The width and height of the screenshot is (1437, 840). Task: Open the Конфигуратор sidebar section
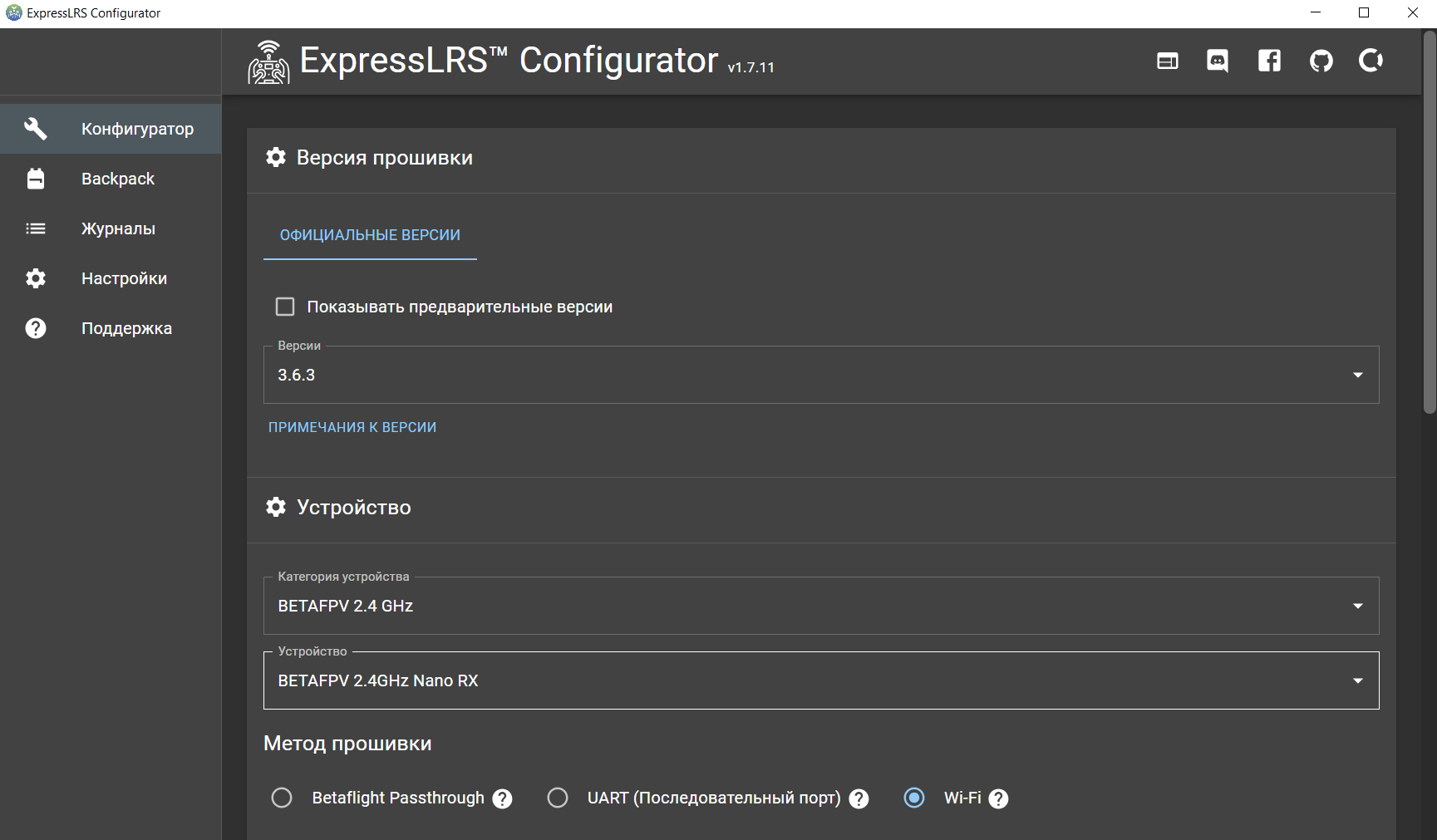point(111,129)
